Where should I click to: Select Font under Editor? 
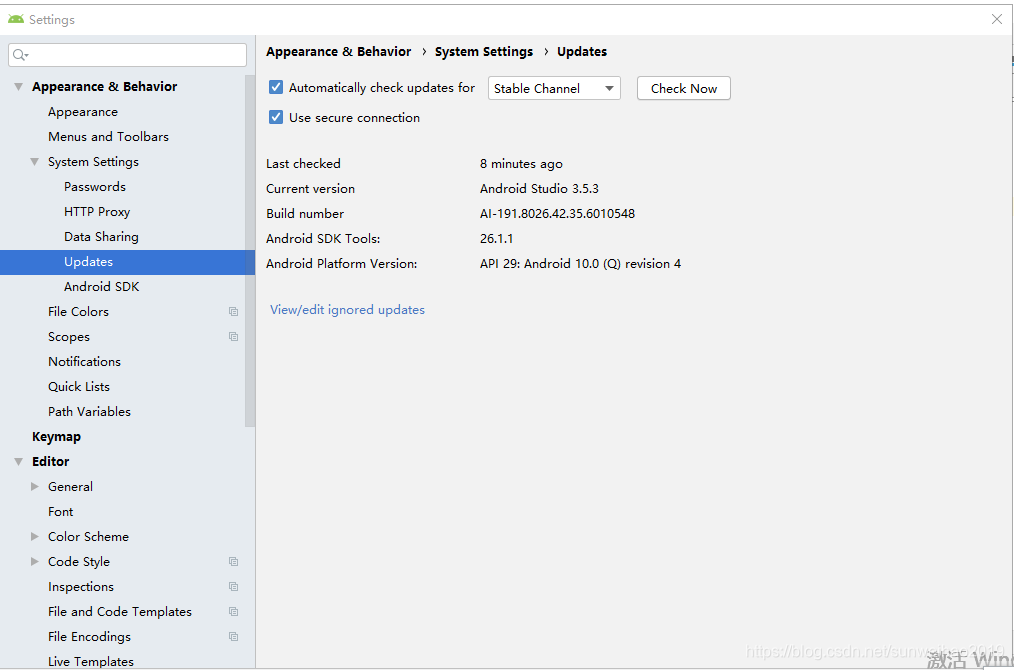click(61, 512)
